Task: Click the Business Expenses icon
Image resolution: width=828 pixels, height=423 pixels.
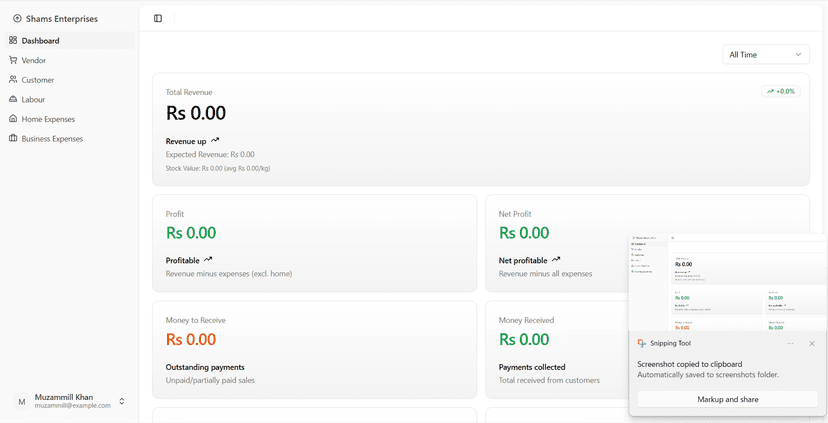Action: point(13,139)
